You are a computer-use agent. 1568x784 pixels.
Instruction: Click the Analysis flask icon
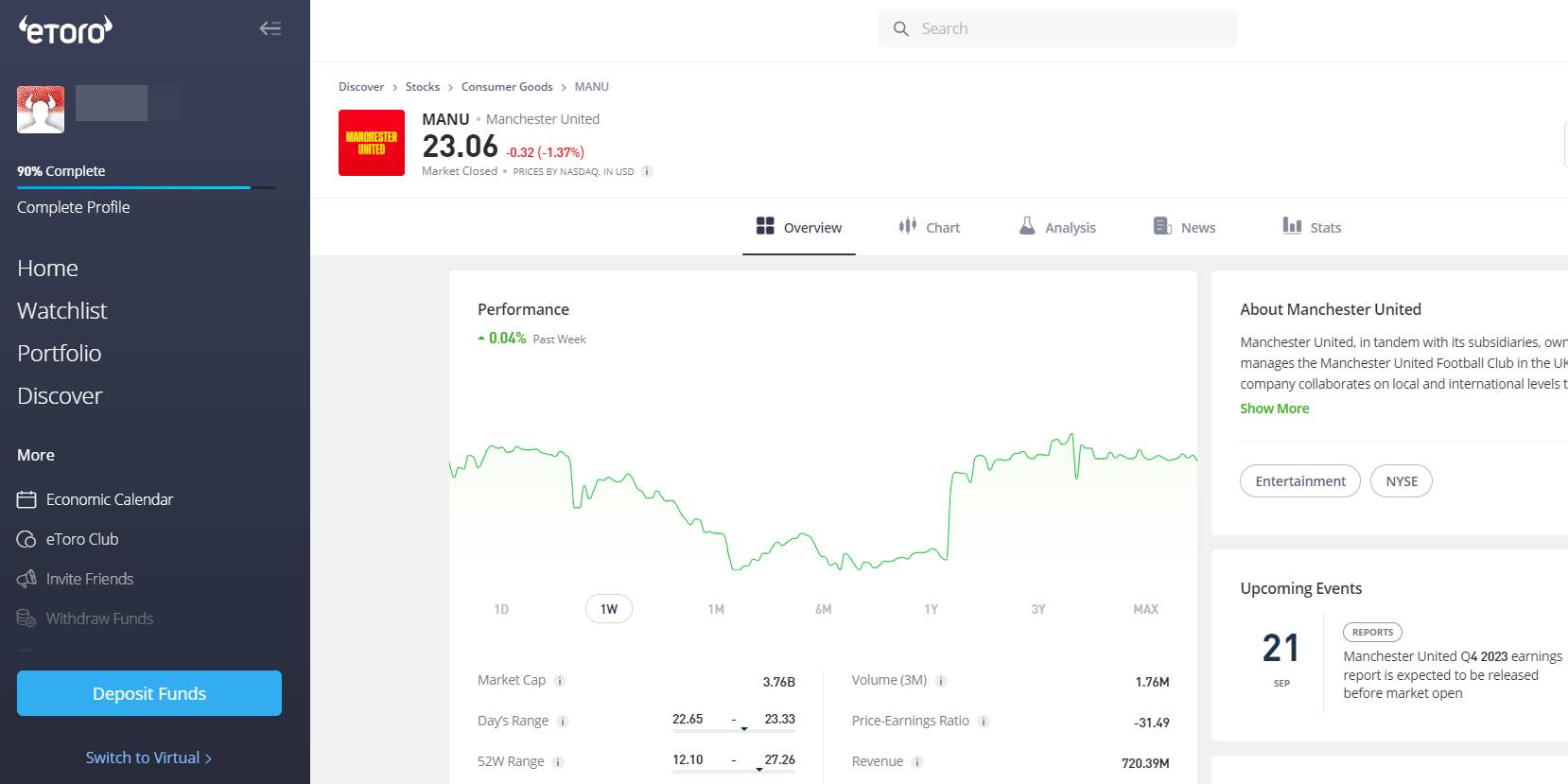tap(1027, 225)
